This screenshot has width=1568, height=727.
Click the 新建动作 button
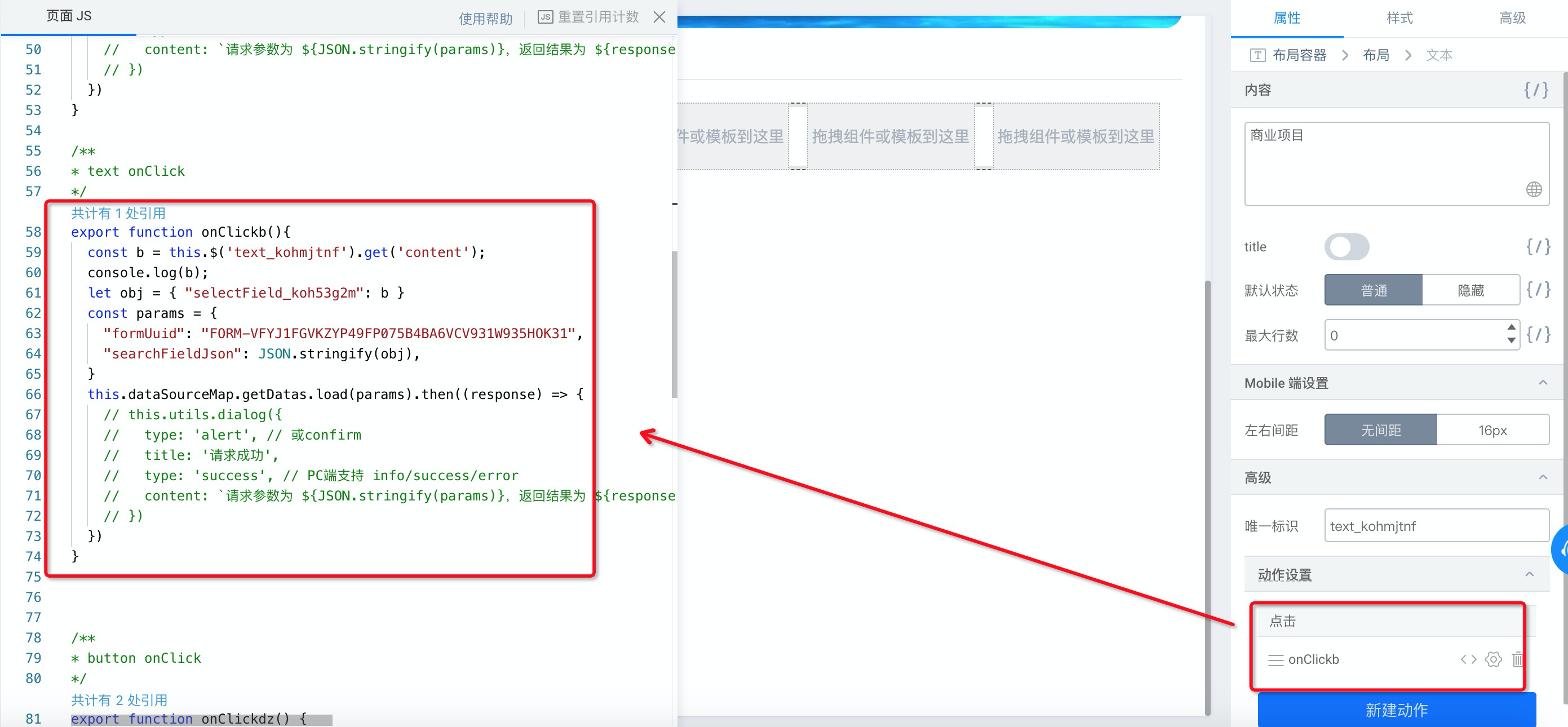pos(1396,710)
